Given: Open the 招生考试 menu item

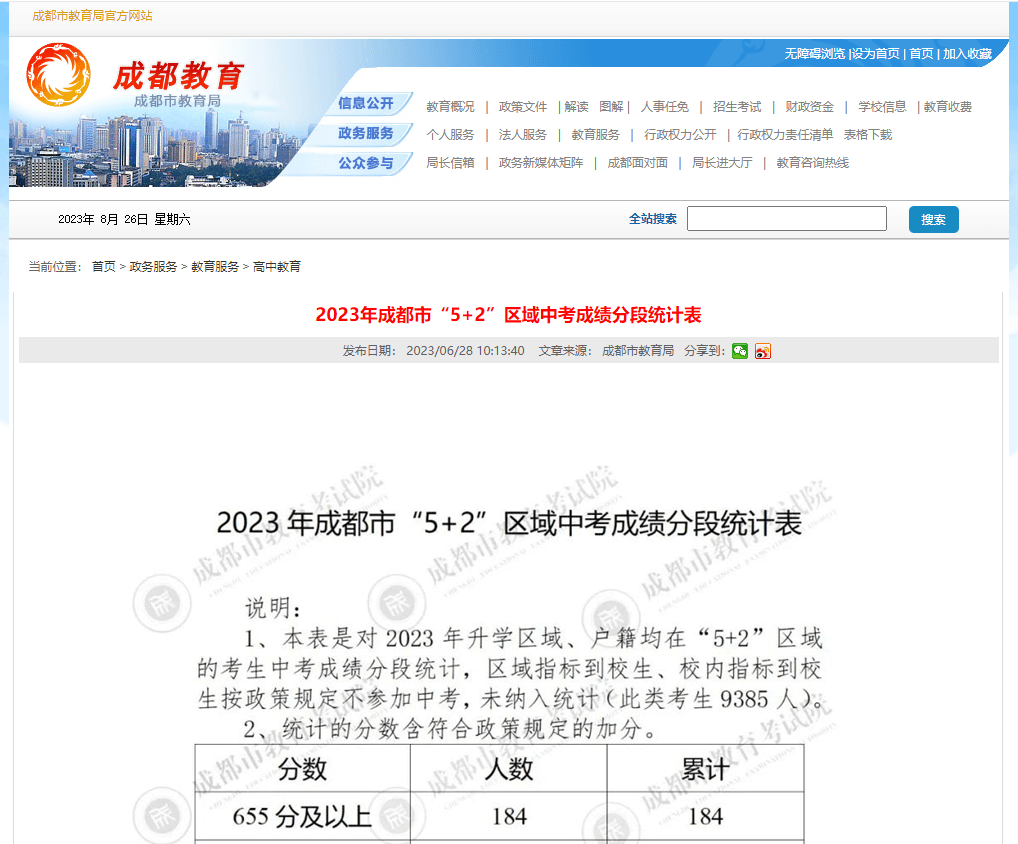Looking at the screenshot, I should point(737,106).
